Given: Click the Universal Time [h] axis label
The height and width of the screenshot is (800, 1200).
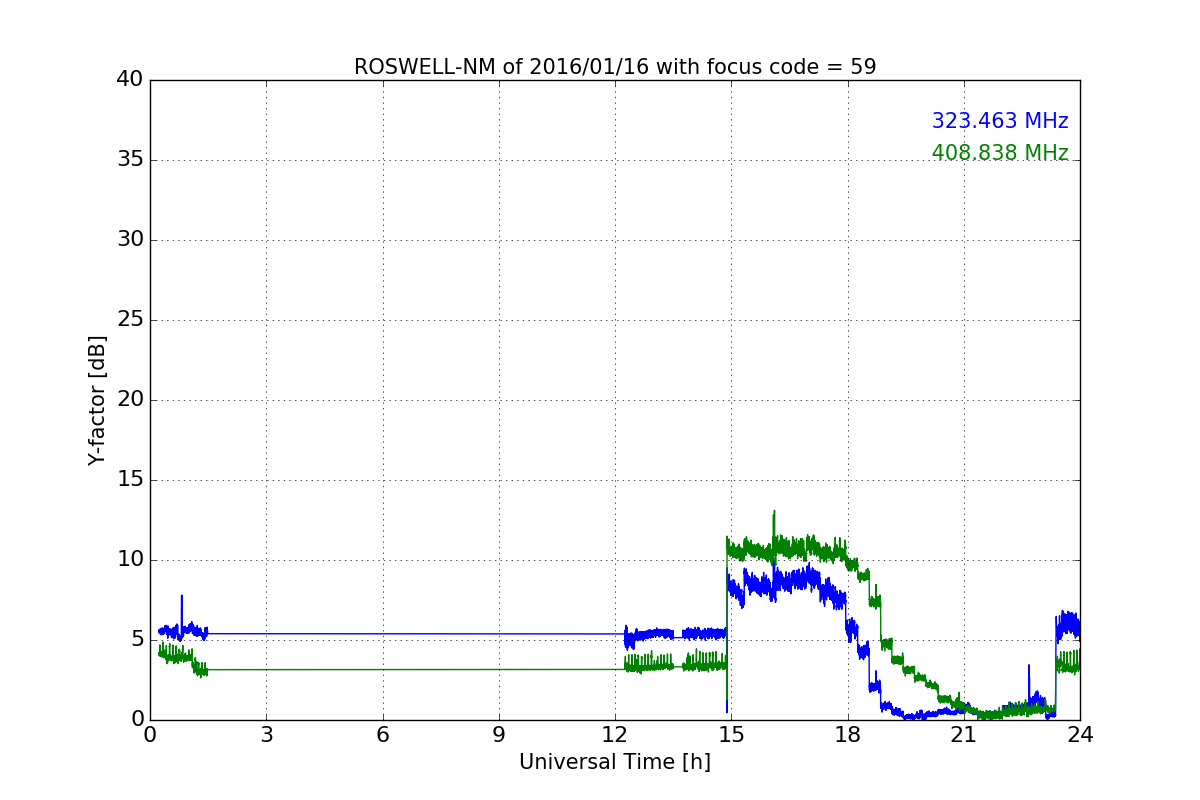Looking at the screenshot, I should [x=615, y=762].
